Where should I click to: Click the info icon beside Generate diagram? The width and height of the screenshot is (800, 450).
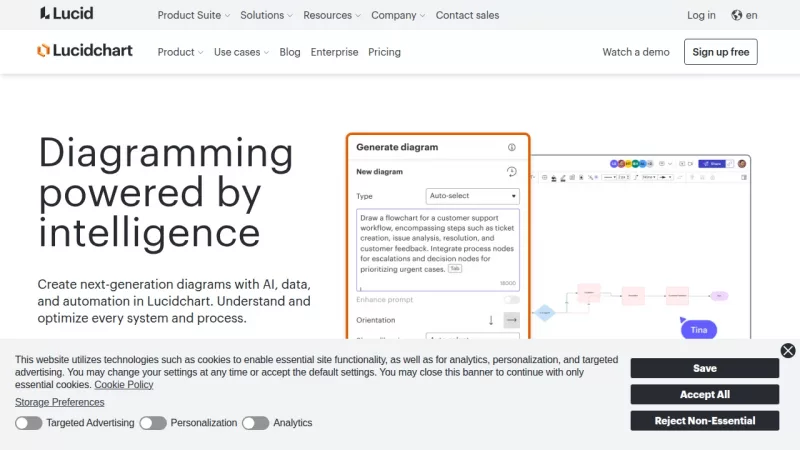pyautogui.click(x=512, y=147)
